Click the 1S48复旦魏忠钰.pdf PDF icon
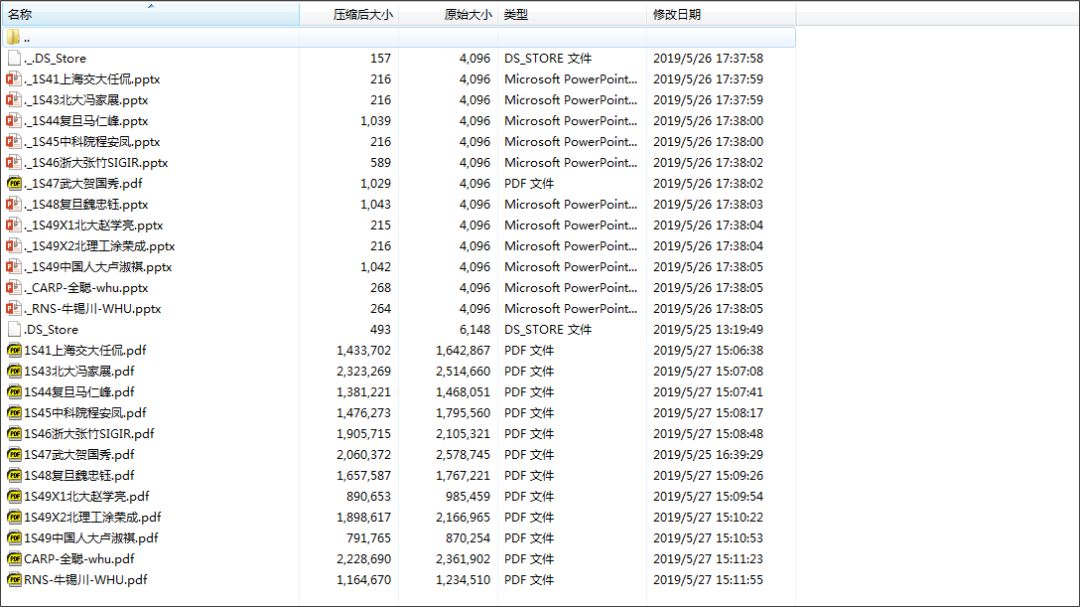The image size is (1080, 607). pos(14,475)
